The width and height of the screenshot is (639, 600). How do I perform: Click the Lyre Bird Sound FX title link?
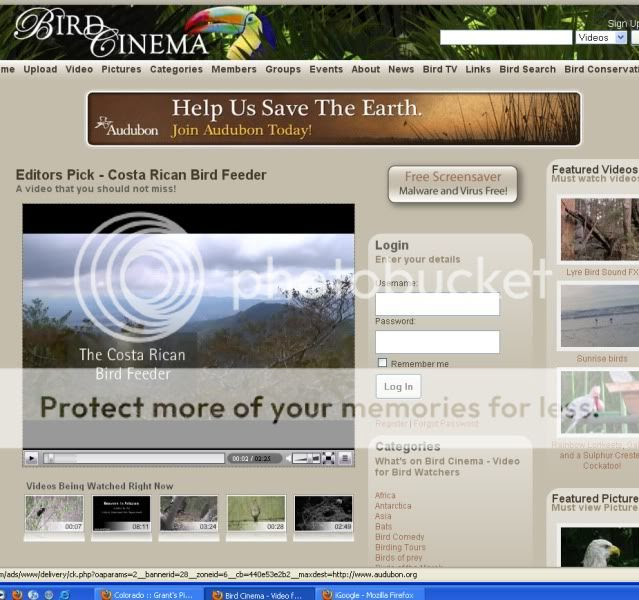click(602, 272)
